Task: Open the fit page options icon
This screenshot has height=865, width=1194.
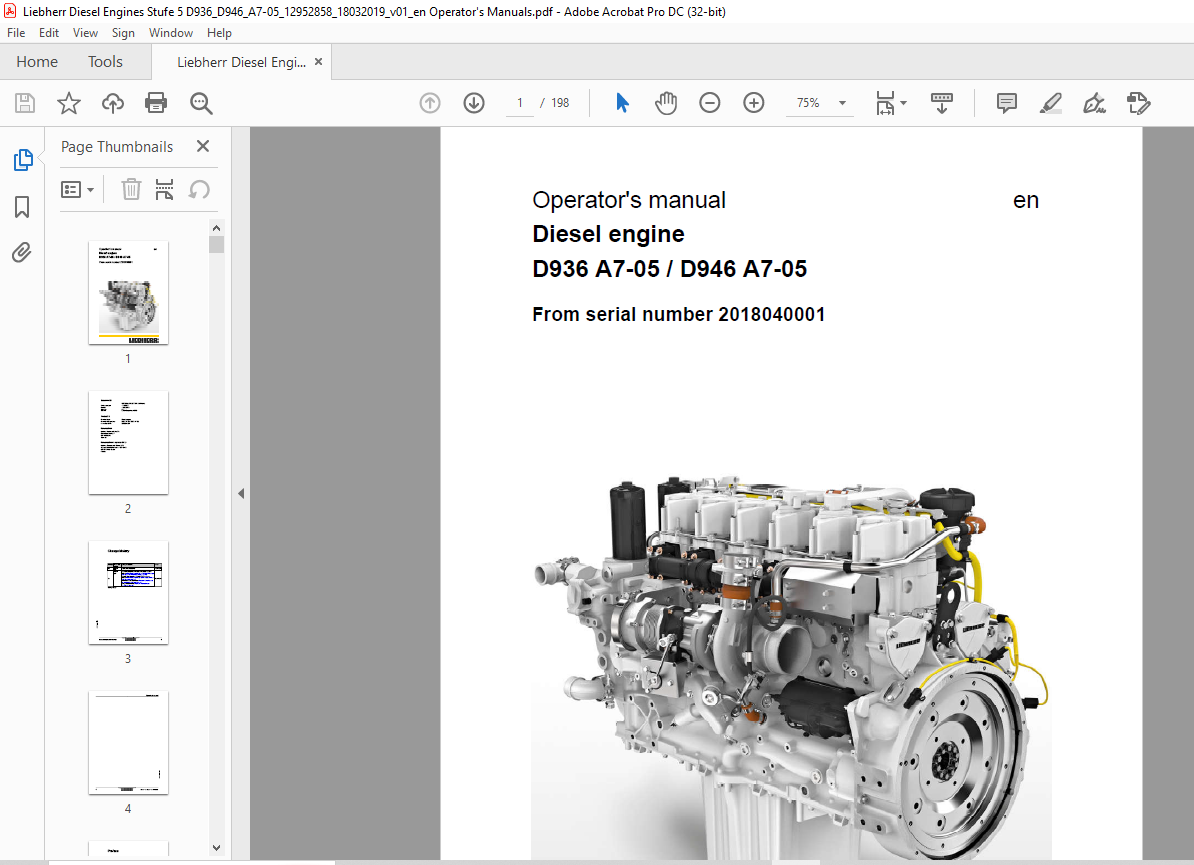Action: click(885, 103)
